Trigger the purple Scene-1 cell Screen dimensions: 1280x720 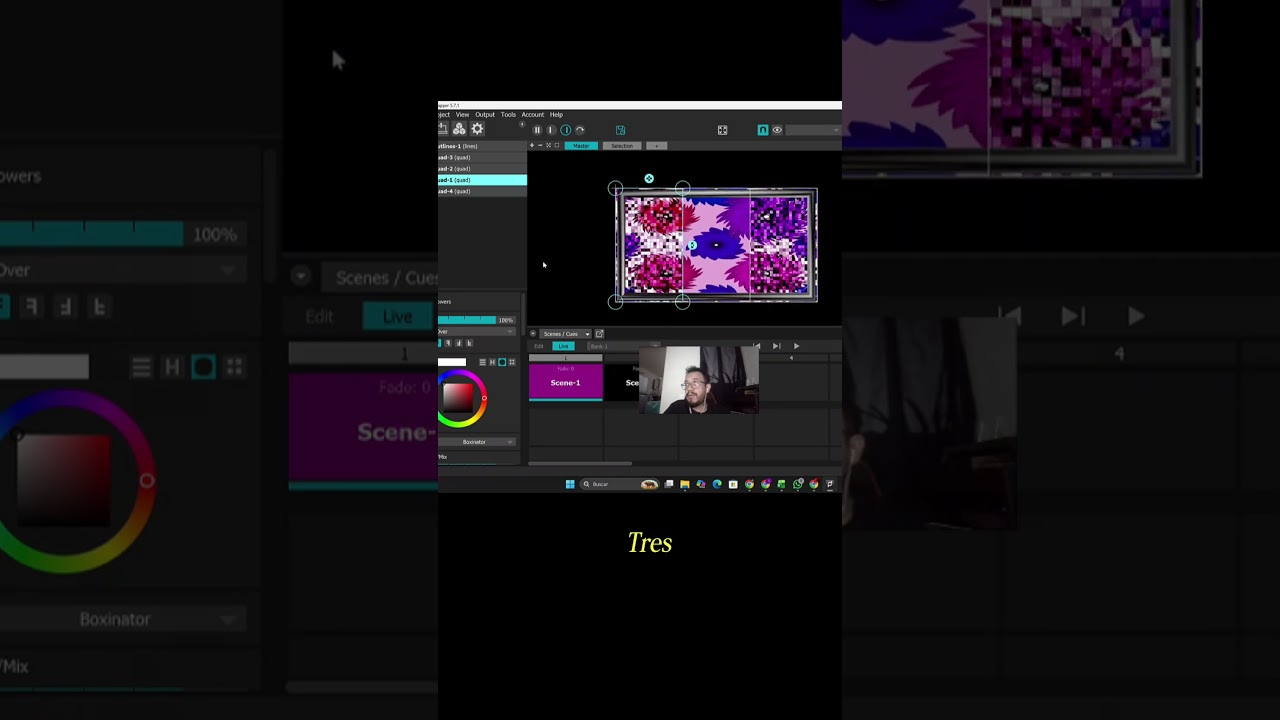point(566,382)
